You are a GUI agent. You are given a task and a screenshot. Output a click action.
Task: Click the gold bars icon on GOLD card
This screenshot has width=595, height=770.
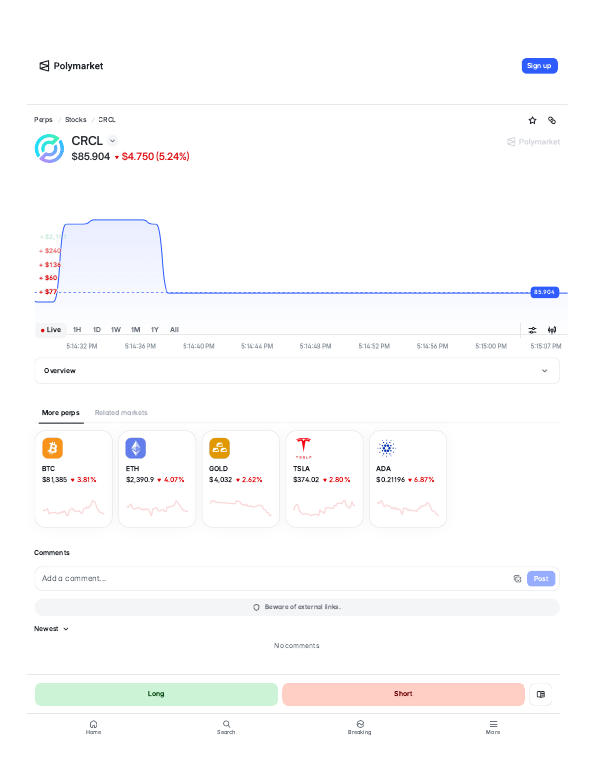pos(219,448)
